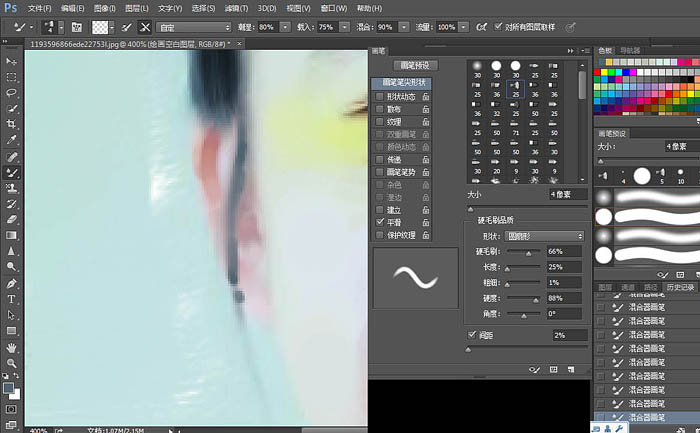Viewport: 700px width, 433px height.
Task: Uncheck the 平滑 option
Action: (380, 222)
